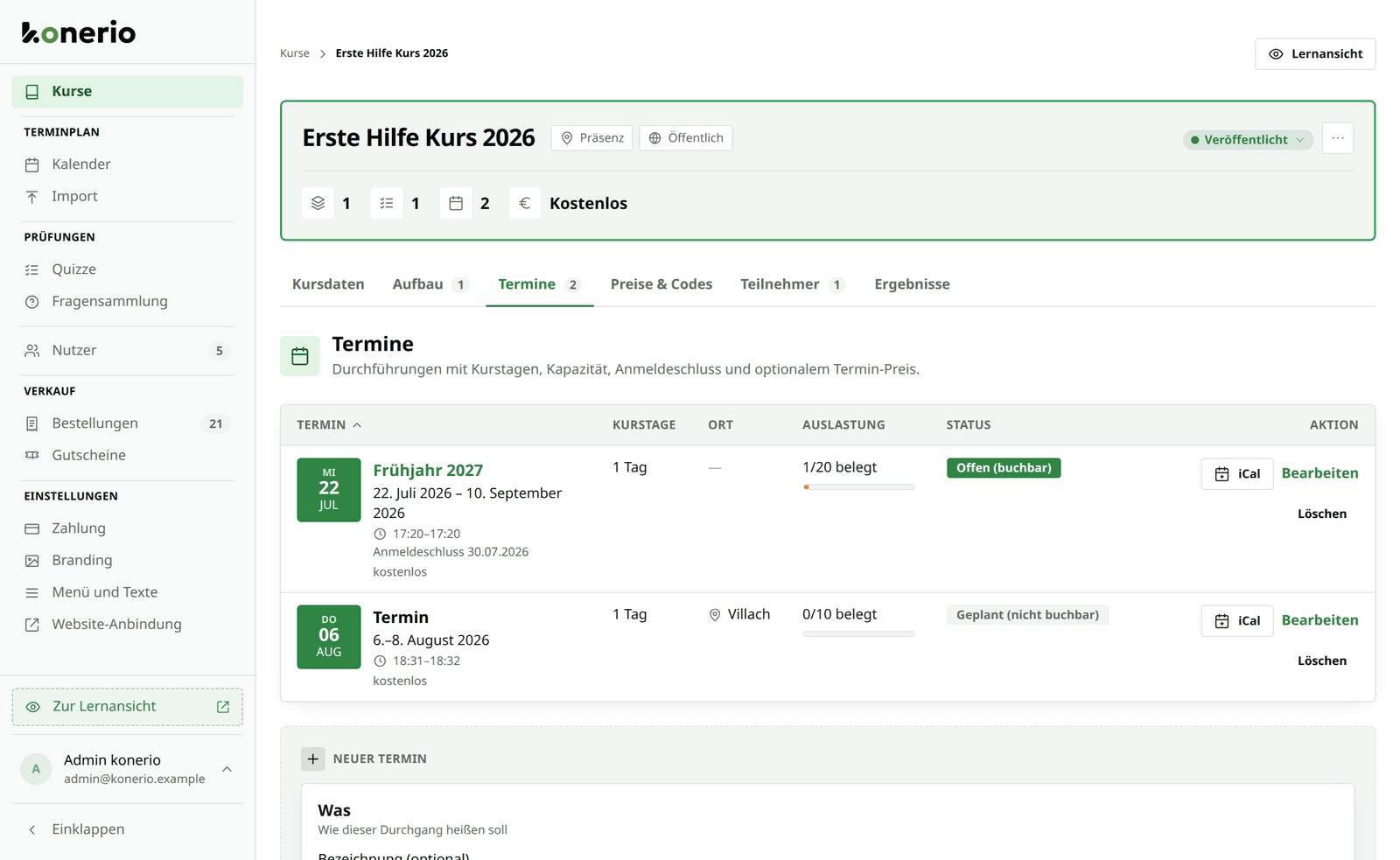Select the Termine tab
1400x860 pixels.
(x=540, y=284)
